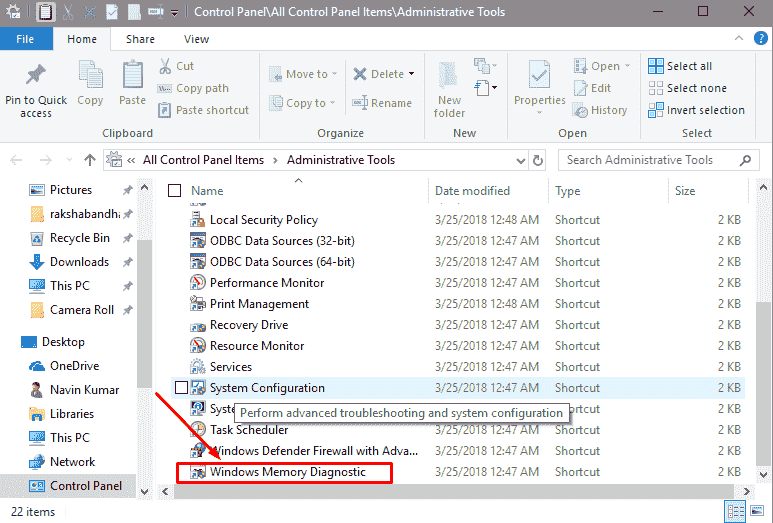773x523 pixels.
Task: Click the Cut scissors icon
Action: 165,66
